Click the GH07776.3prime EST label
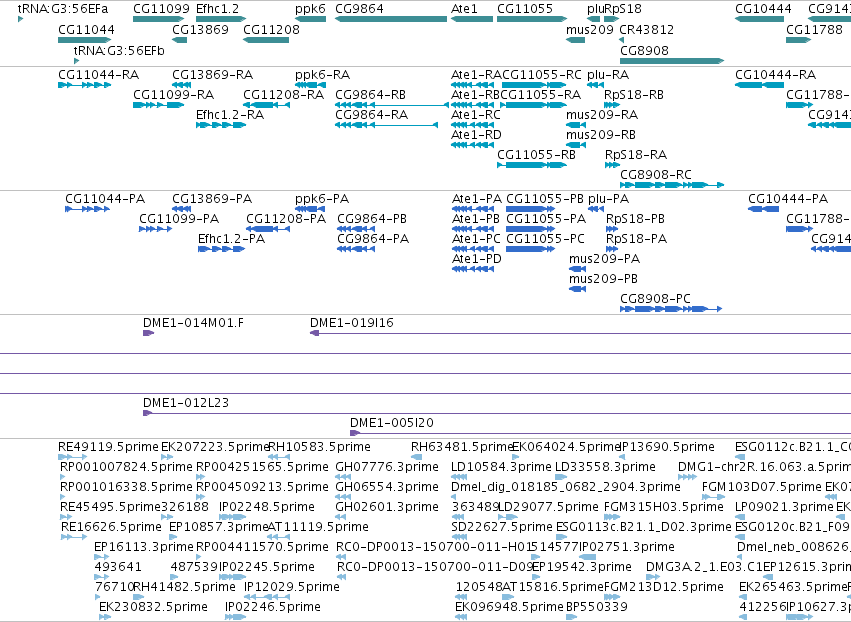 pyautogui.click(x=387, y=467)
